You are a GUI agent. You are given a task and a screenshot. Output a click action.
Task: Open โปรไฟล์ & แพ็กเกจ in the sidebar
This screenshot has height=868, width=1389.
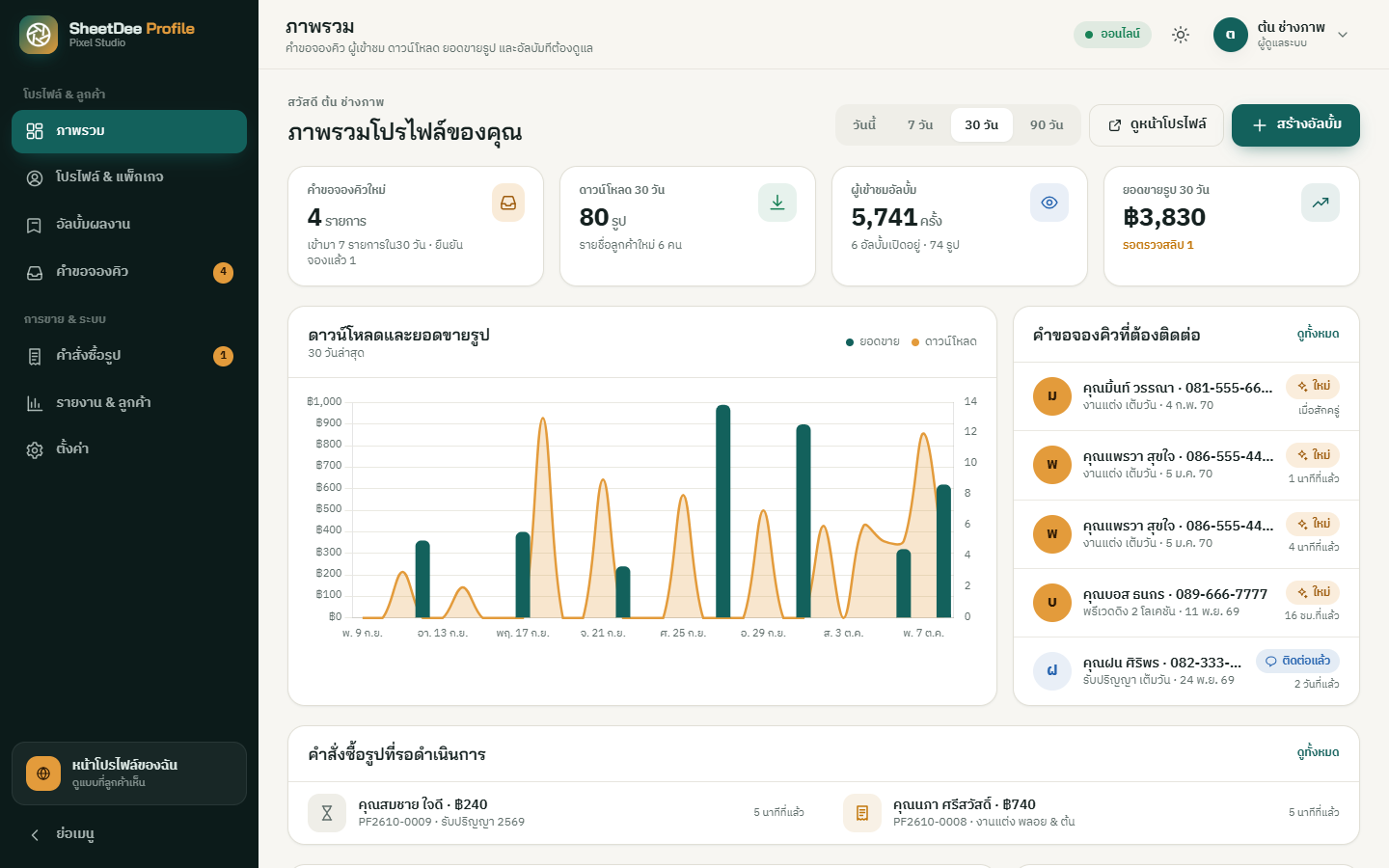(x=129, y=177)
